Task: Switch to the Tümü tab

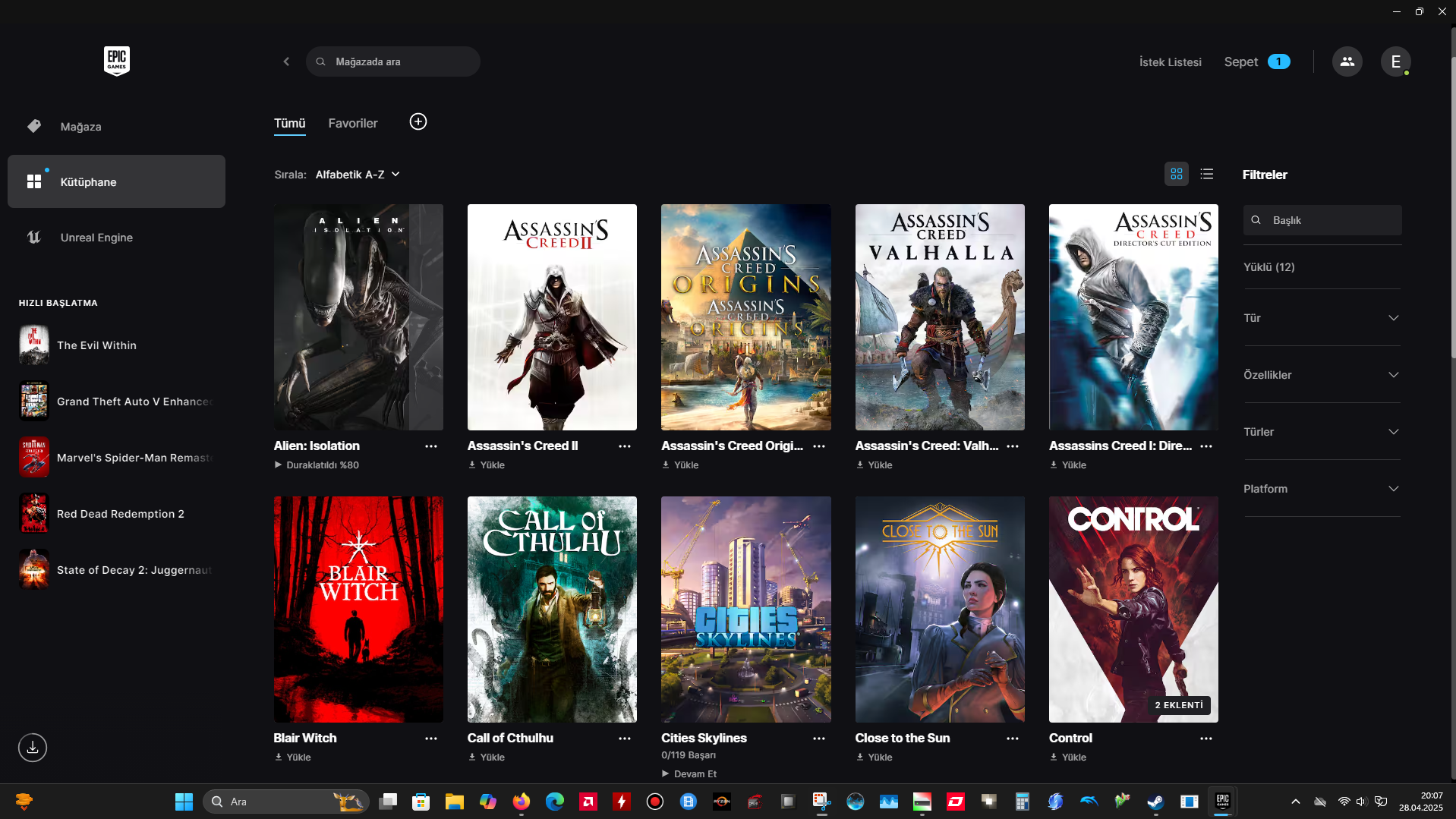Action: click(289, 124)
